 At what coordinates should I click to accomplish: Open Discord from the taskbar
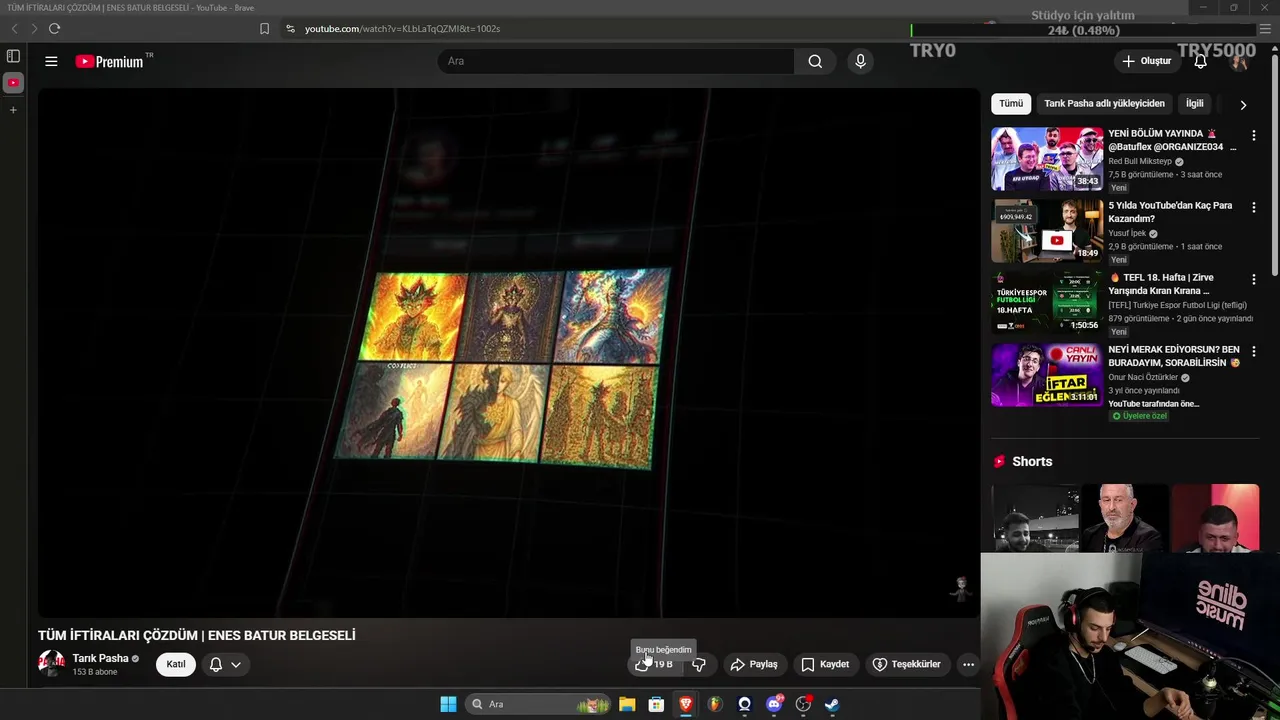[x=774, y=704]
